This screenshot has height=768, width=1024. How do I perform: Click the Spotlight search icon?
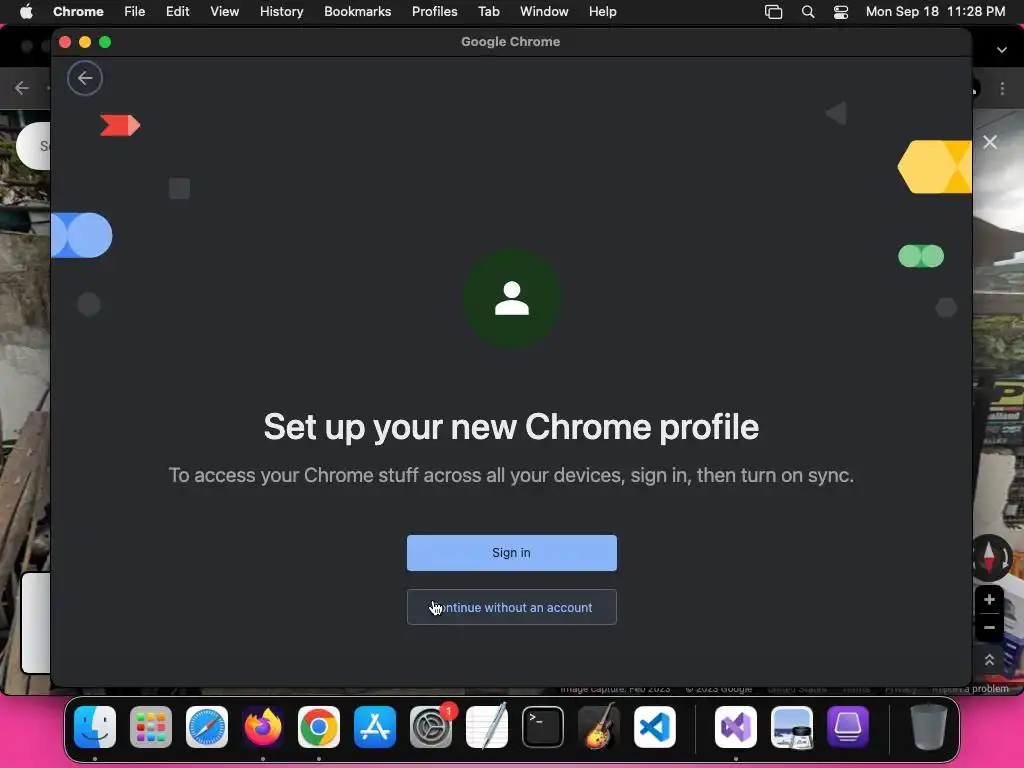[808, 12]
